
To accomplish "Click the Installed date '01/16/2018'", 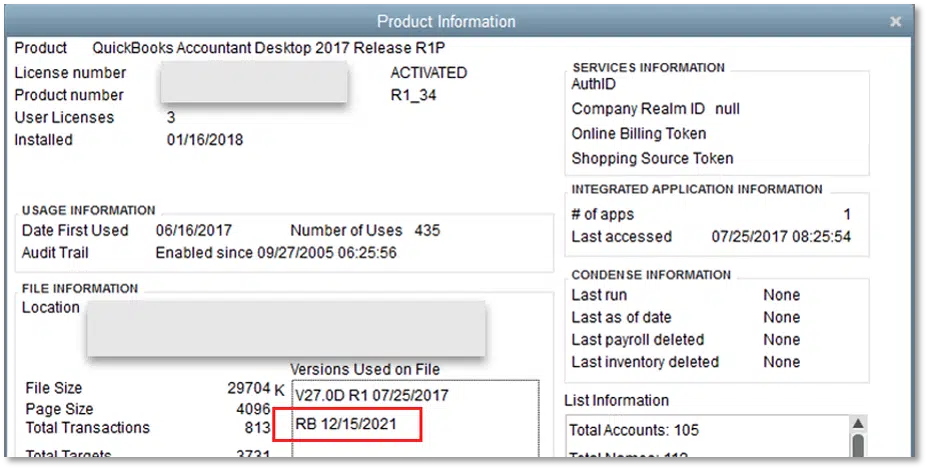I will 205,140.
